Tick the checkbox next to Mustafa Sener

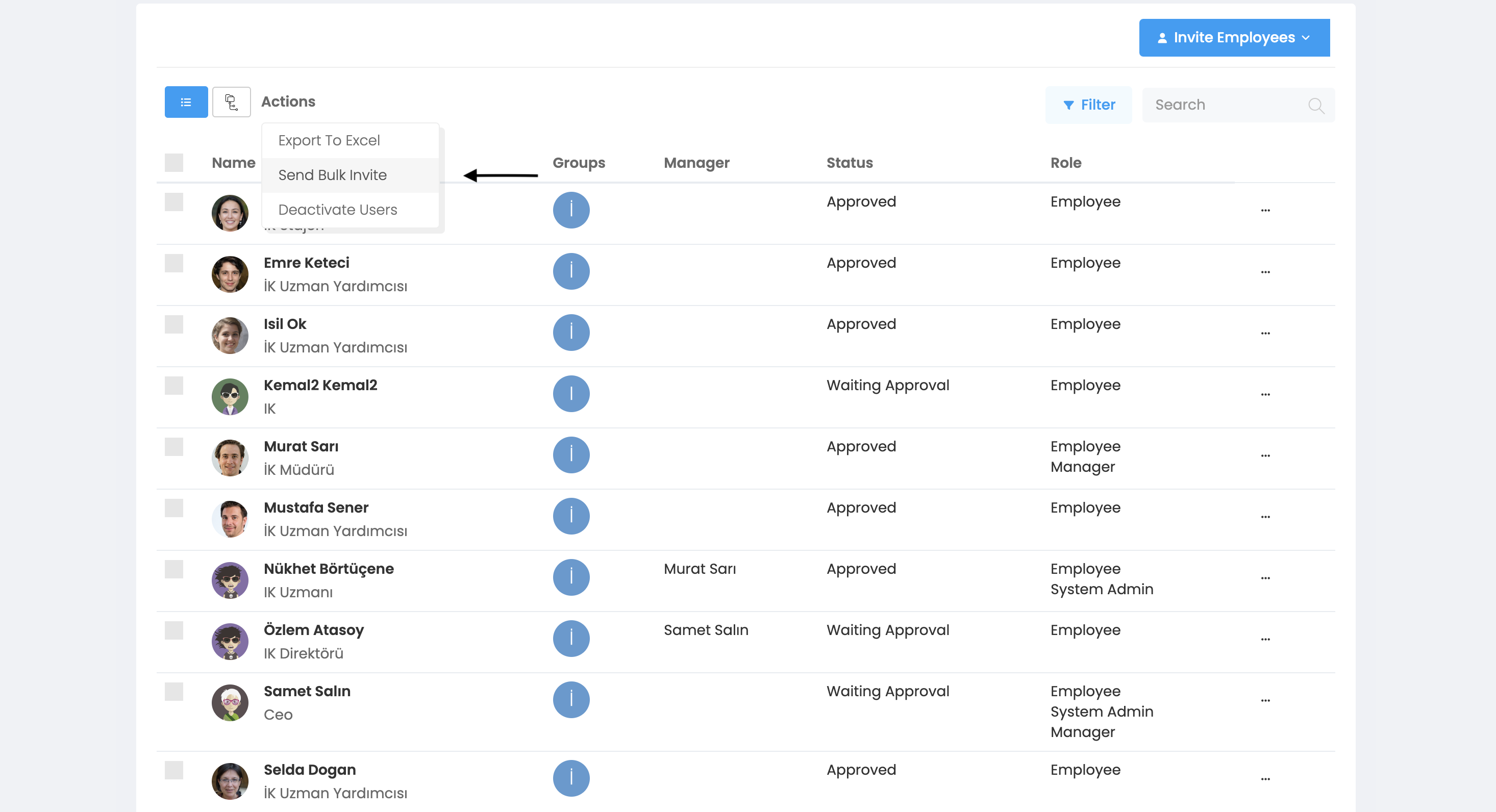173,508
